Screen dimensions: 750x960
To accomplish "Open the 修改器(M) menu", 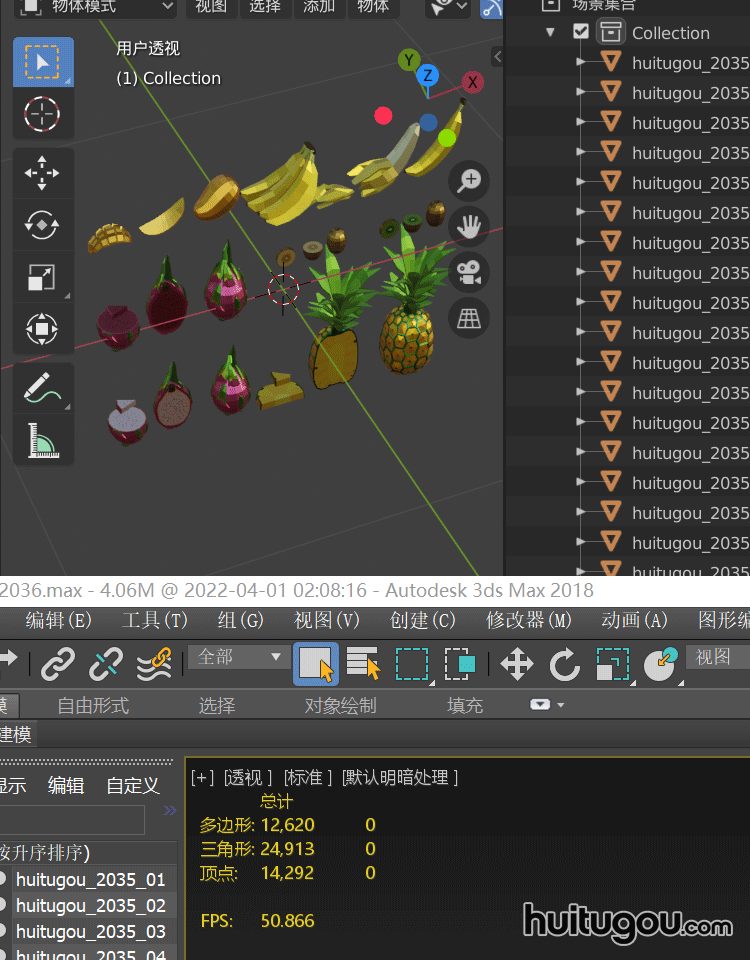I will point(529,620).
